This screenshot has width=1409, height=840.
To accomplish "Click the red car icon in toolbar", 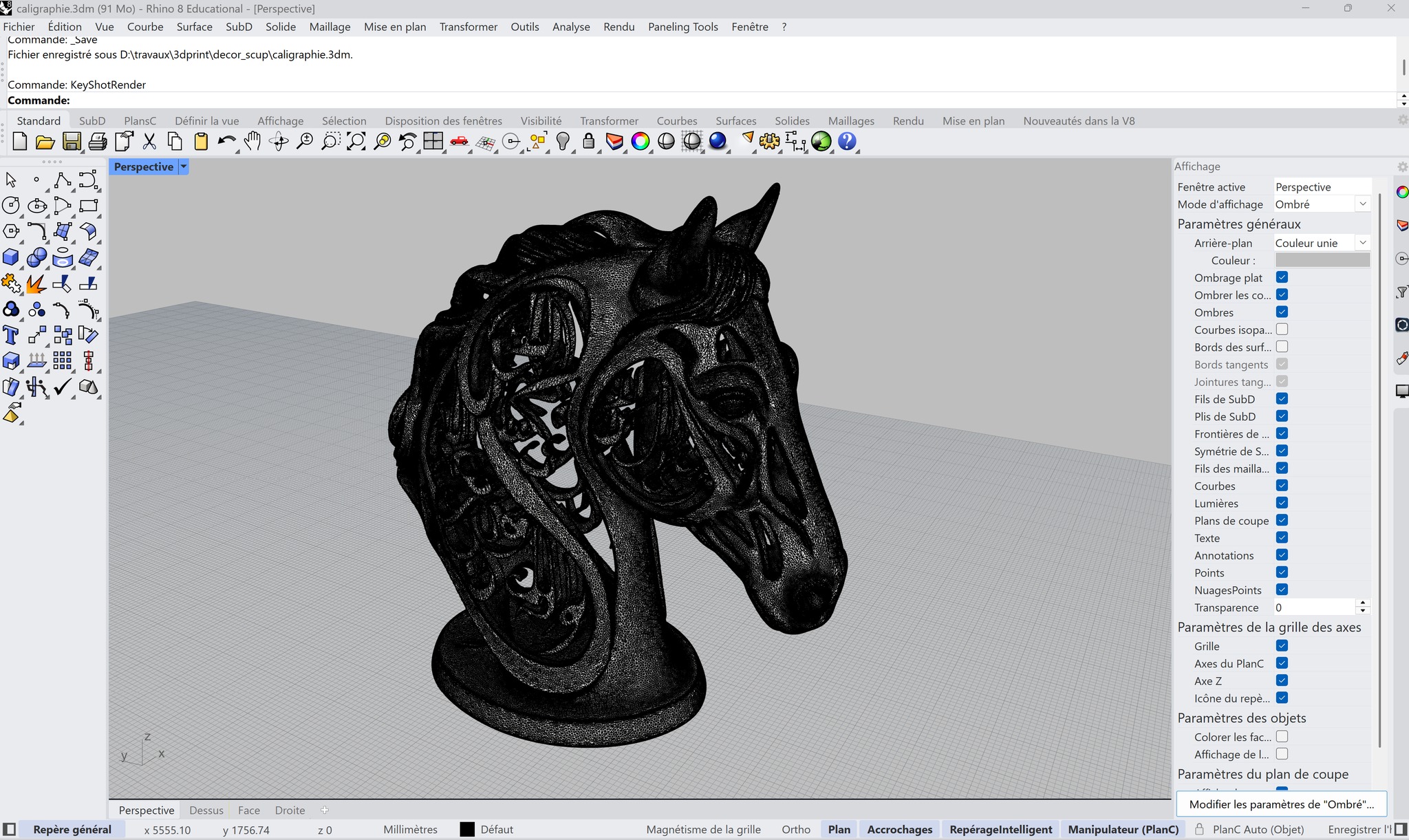I will (x=459, y=142).
